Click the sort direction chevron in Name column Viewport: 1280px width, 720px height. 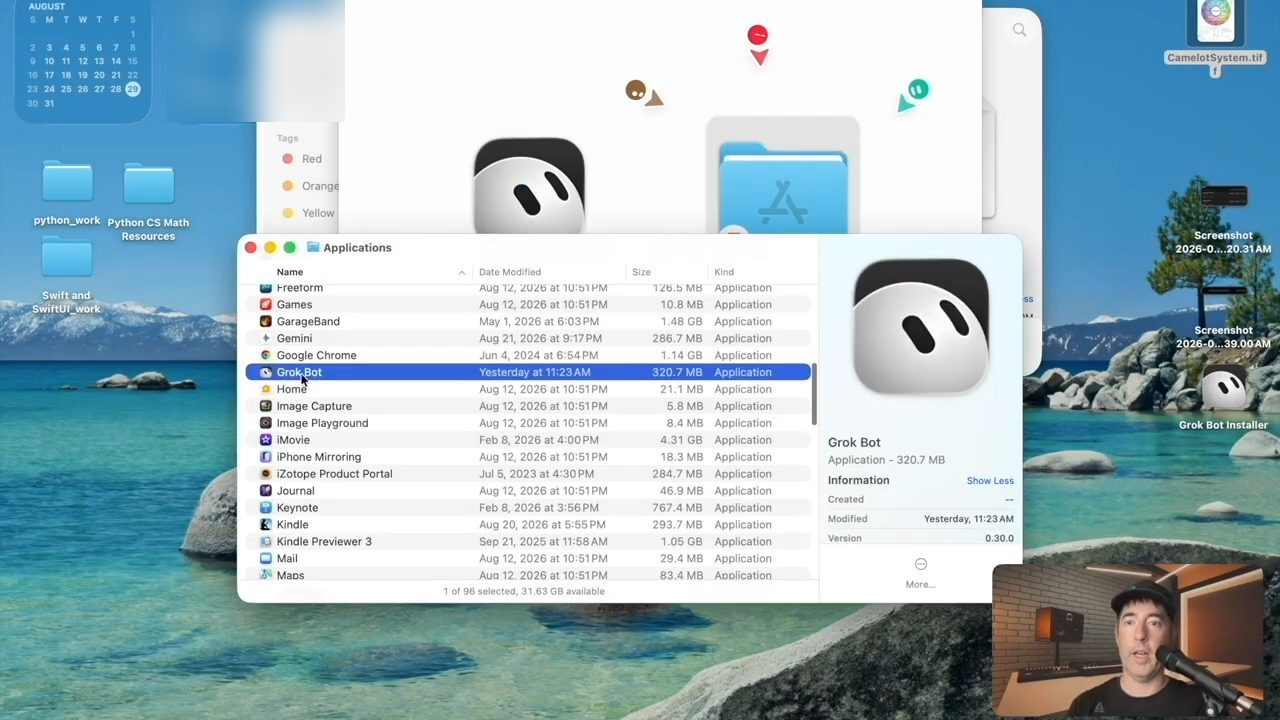(461, 272)
